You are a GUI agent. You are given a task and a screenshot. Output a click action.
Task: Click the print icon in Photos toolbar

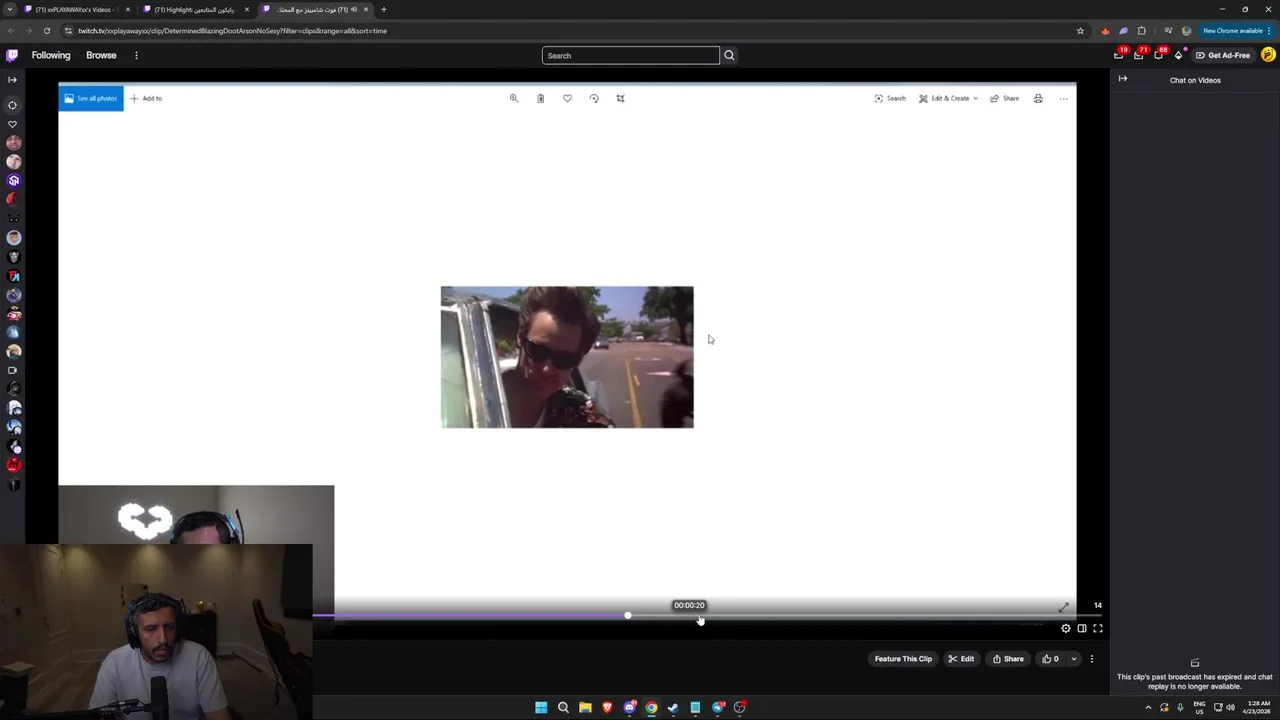coord(1038,98)
